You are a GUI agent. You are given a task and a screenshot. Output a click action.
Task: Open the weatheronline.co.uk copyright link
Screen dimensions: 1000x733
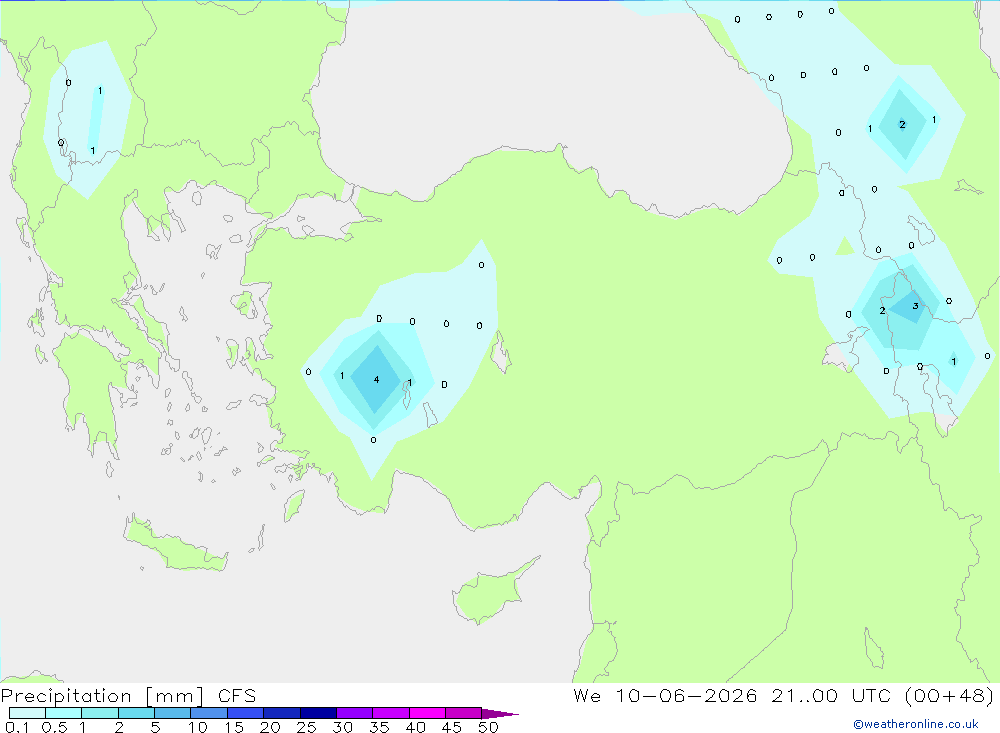click(916, 724)
